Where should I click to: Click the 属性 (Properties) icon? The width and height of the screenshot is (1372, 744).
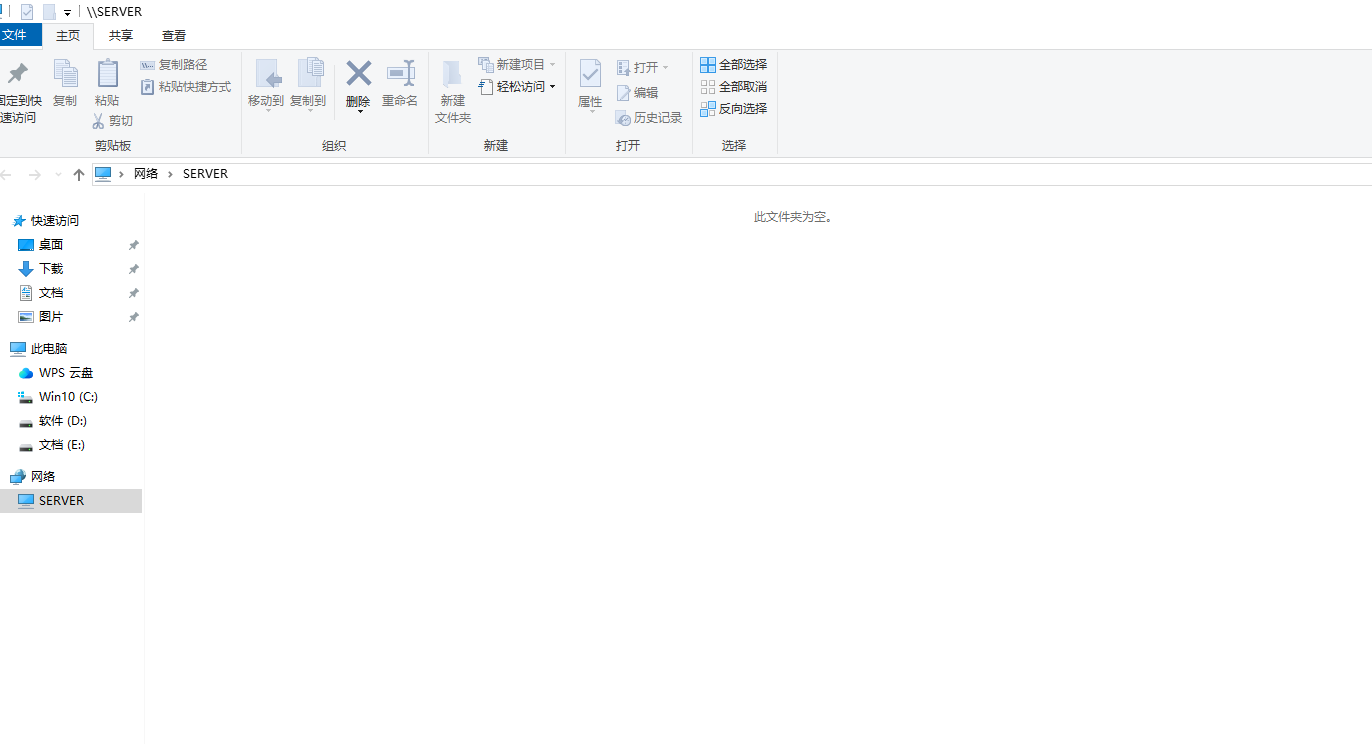(590, 73)
